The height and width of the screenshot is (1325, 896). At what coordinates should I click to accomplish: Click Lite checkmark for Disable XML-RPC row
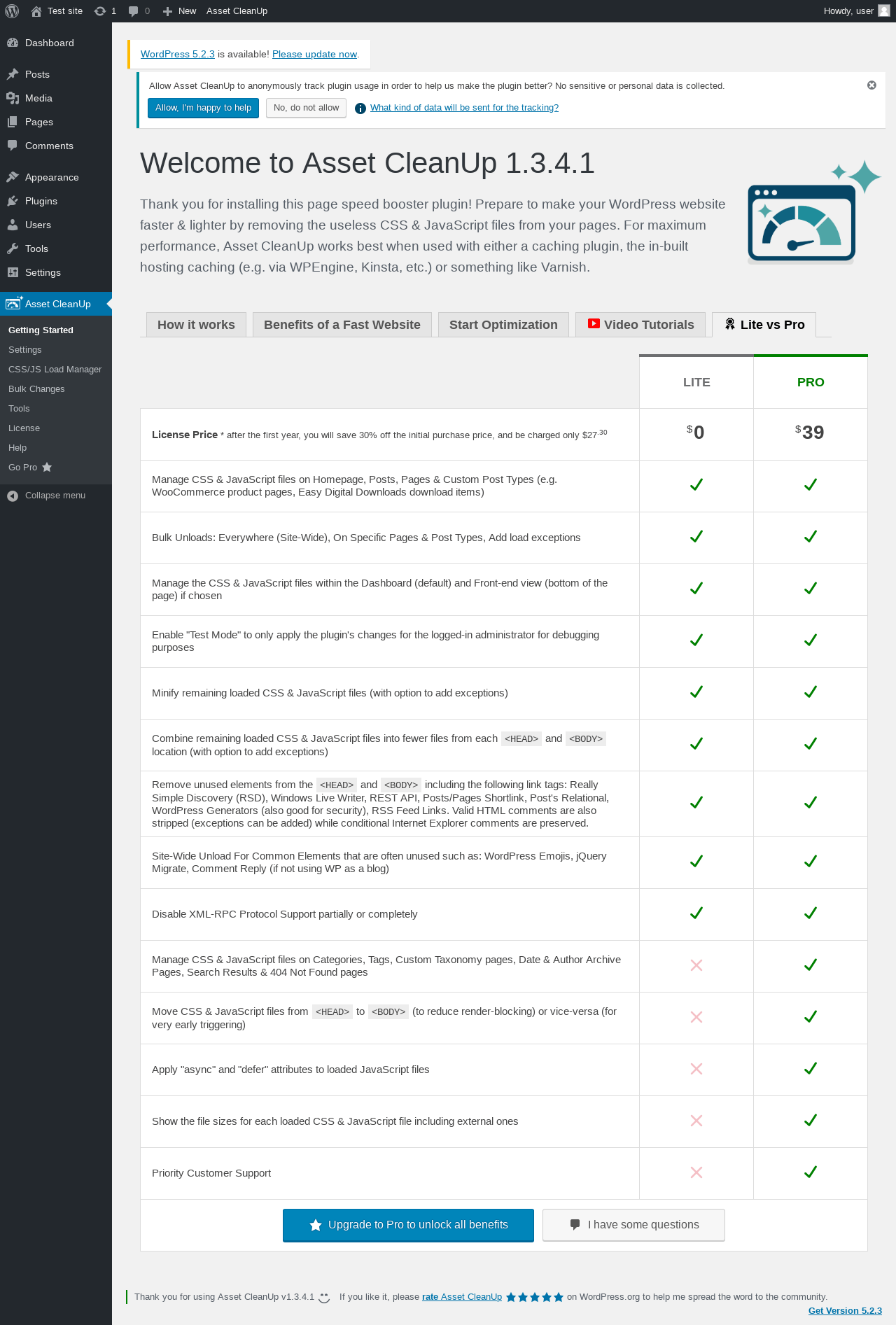point(696,913)
